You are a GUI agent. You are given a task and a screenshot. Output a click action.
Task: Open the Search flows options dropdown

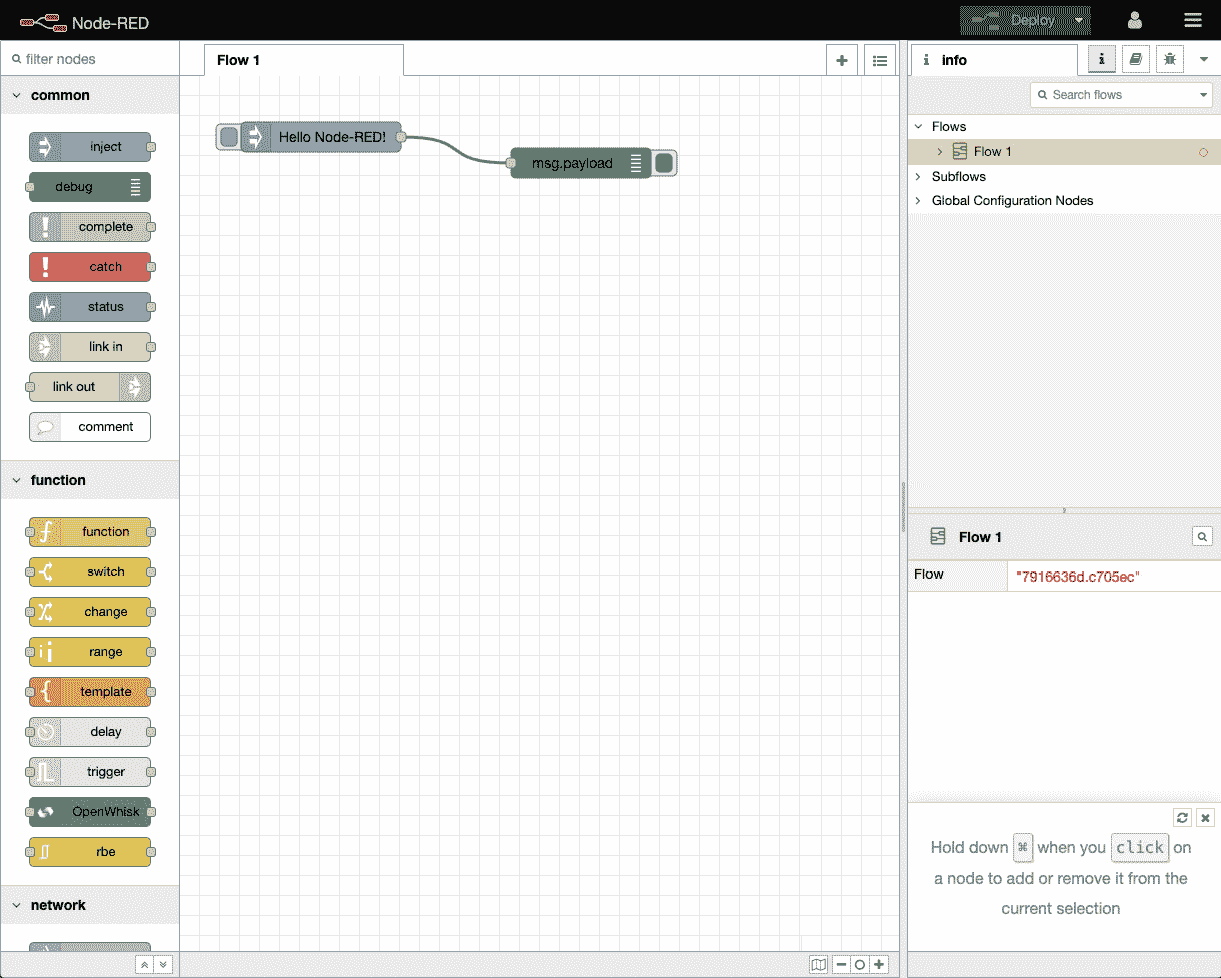(1203, 95)
